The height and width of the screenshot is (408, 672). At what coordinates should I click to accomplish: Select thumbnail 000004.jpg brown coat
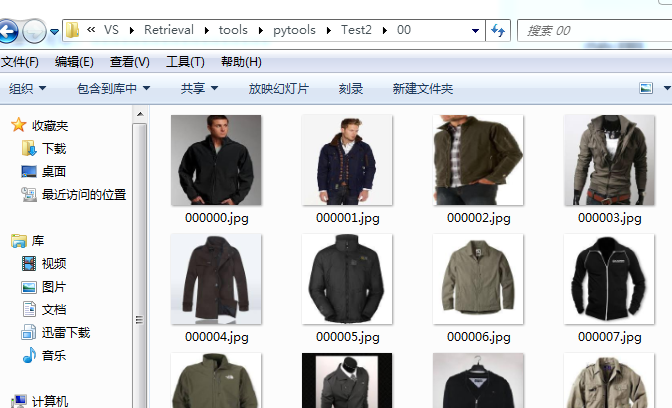(x=216, y=279)
